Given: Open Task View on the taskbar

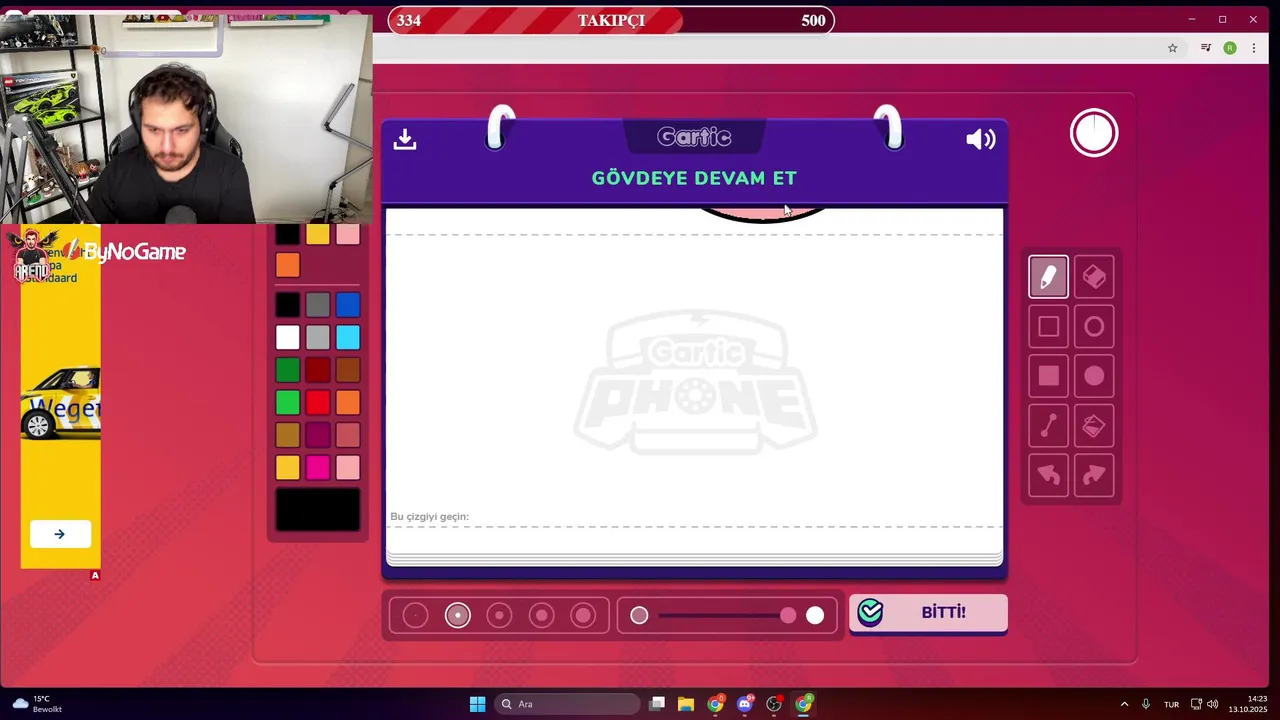Looking at the screenshot, I should pyautogui.click(x=657, y=704).
